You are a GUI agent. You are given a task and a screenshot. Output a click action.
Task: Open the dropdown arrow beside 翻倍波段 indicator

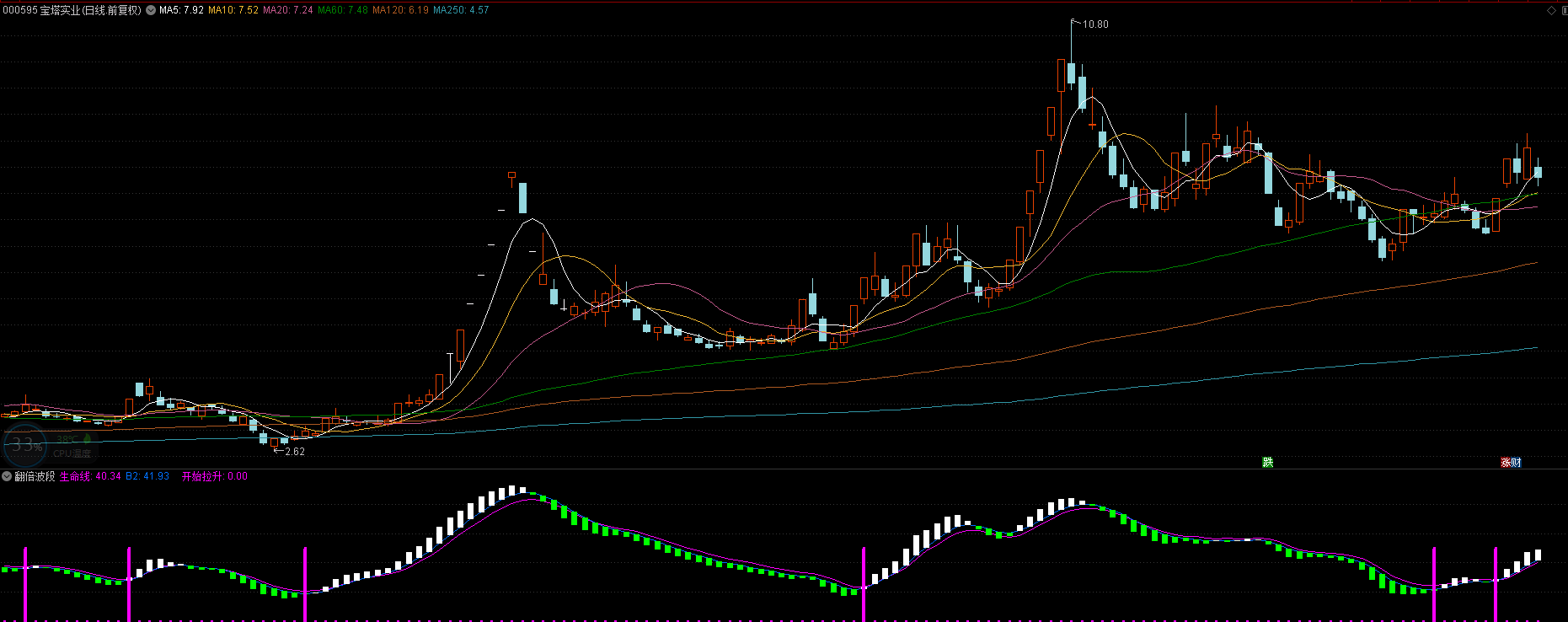pyautogui.click(x=7, y=476)
